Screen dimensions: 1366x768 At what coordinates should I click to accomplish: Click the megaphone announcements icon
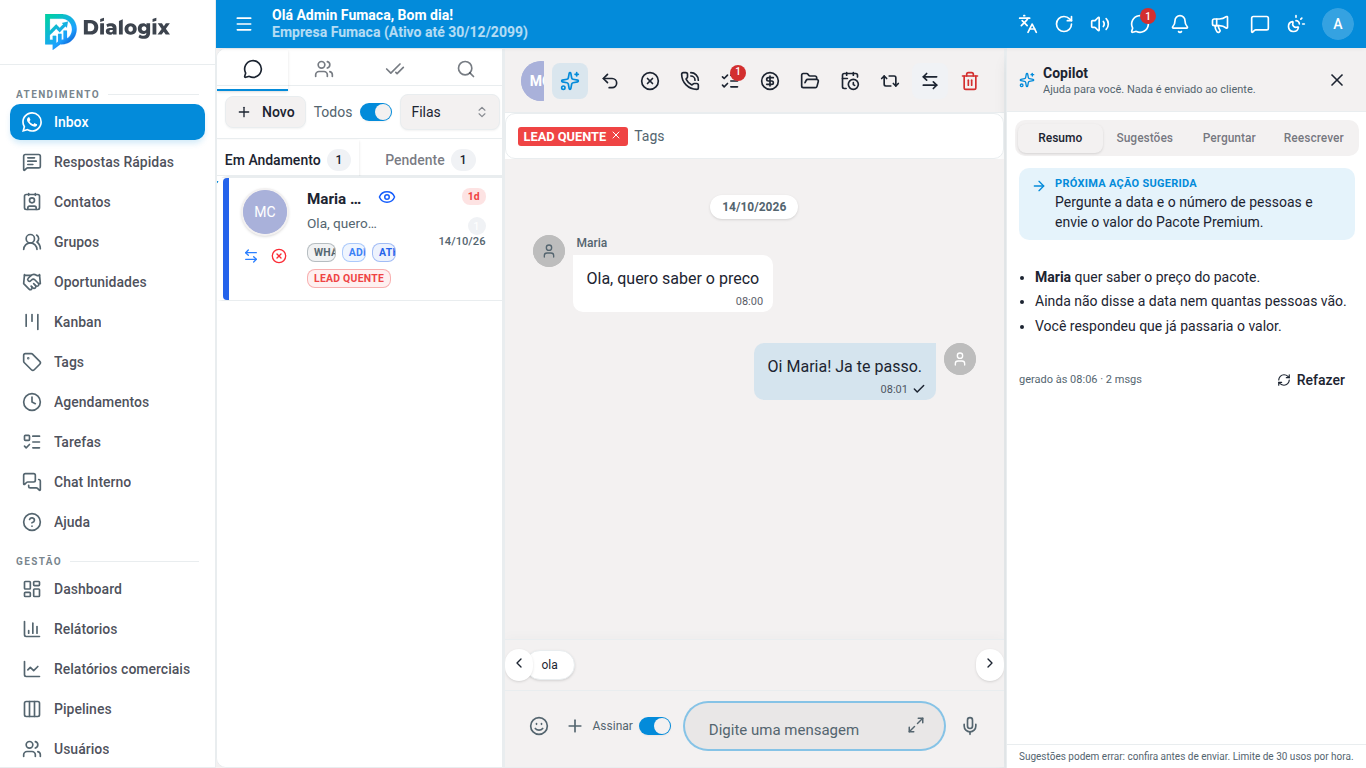coord(1220,24)
